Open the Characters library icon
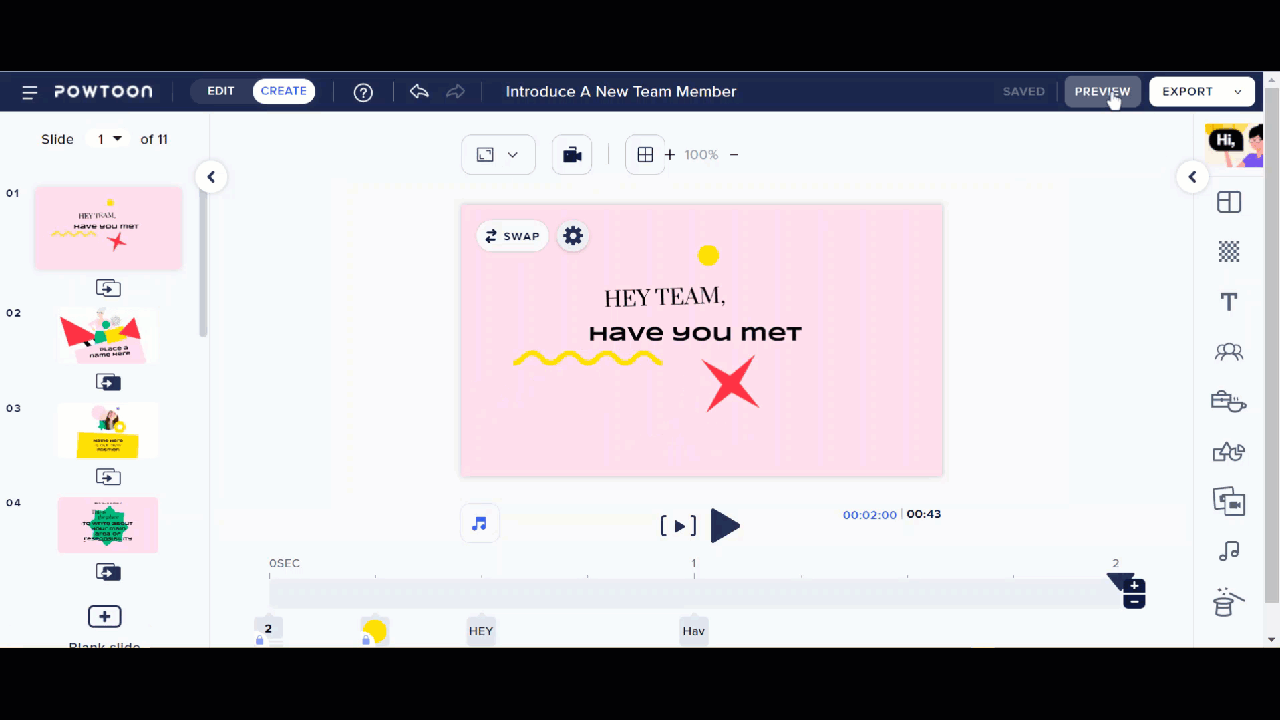 click(1229, 351)
